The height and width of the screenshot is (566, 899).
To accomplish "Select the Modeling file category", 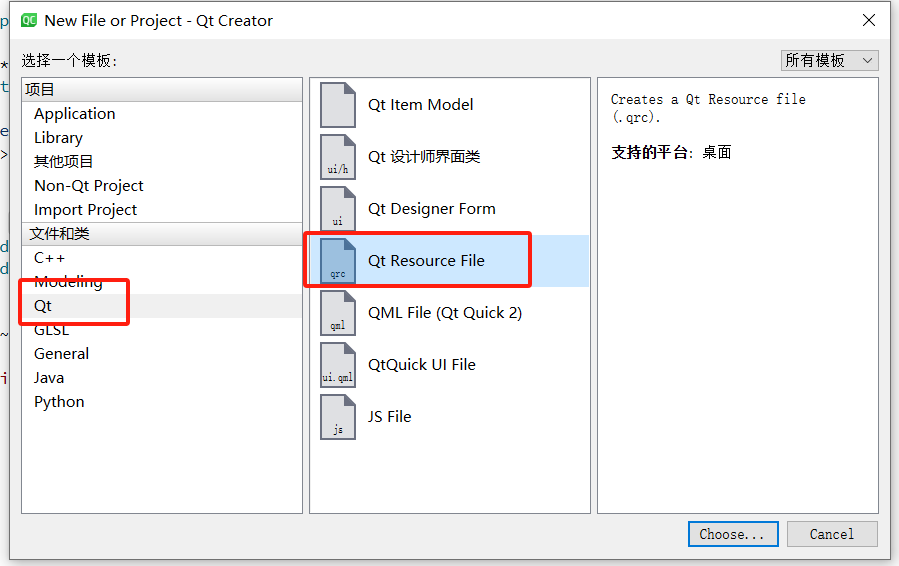I will click(68, 282).
